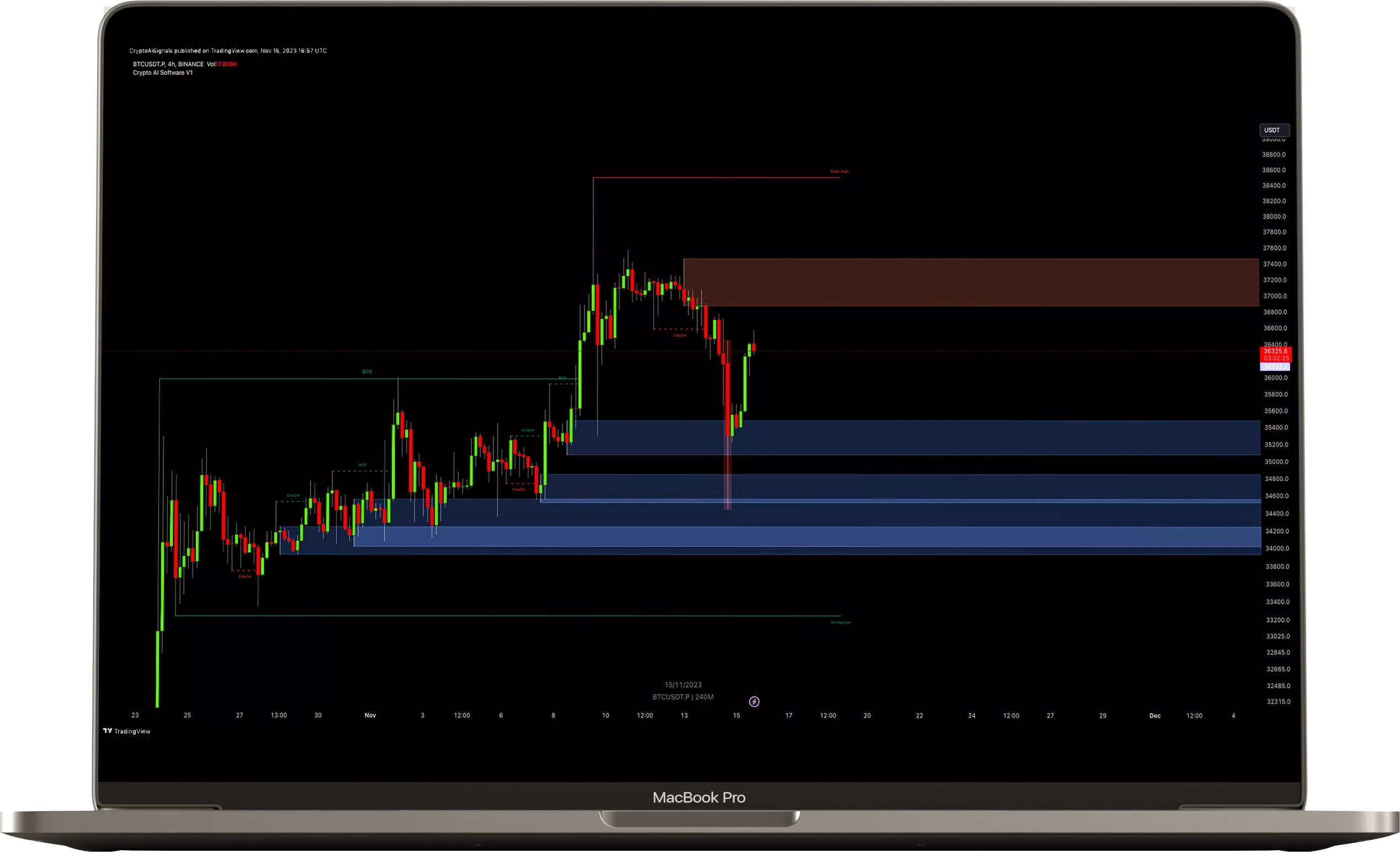Click the BTCUSDT.P | 240M watermark text

coord(682,697)
